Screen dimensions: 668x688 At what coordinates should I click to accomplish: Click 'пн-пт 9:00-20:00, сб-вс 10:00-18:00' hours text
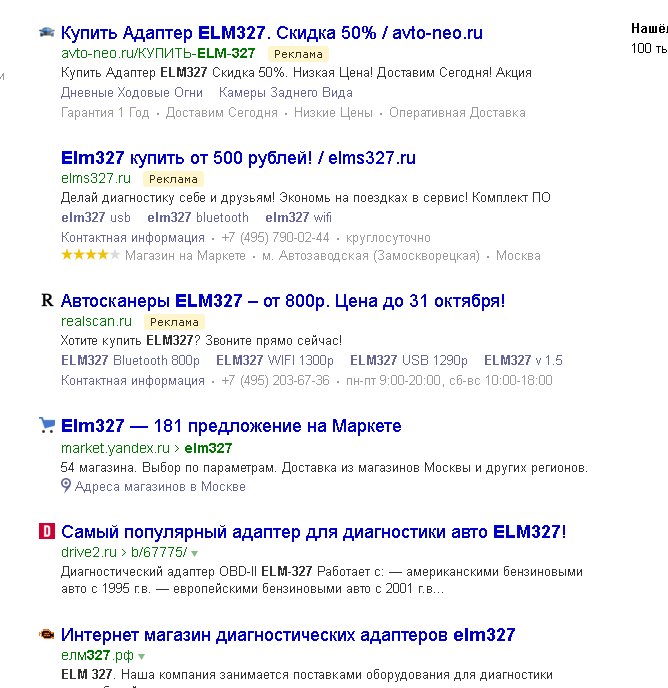pos(449,380)
